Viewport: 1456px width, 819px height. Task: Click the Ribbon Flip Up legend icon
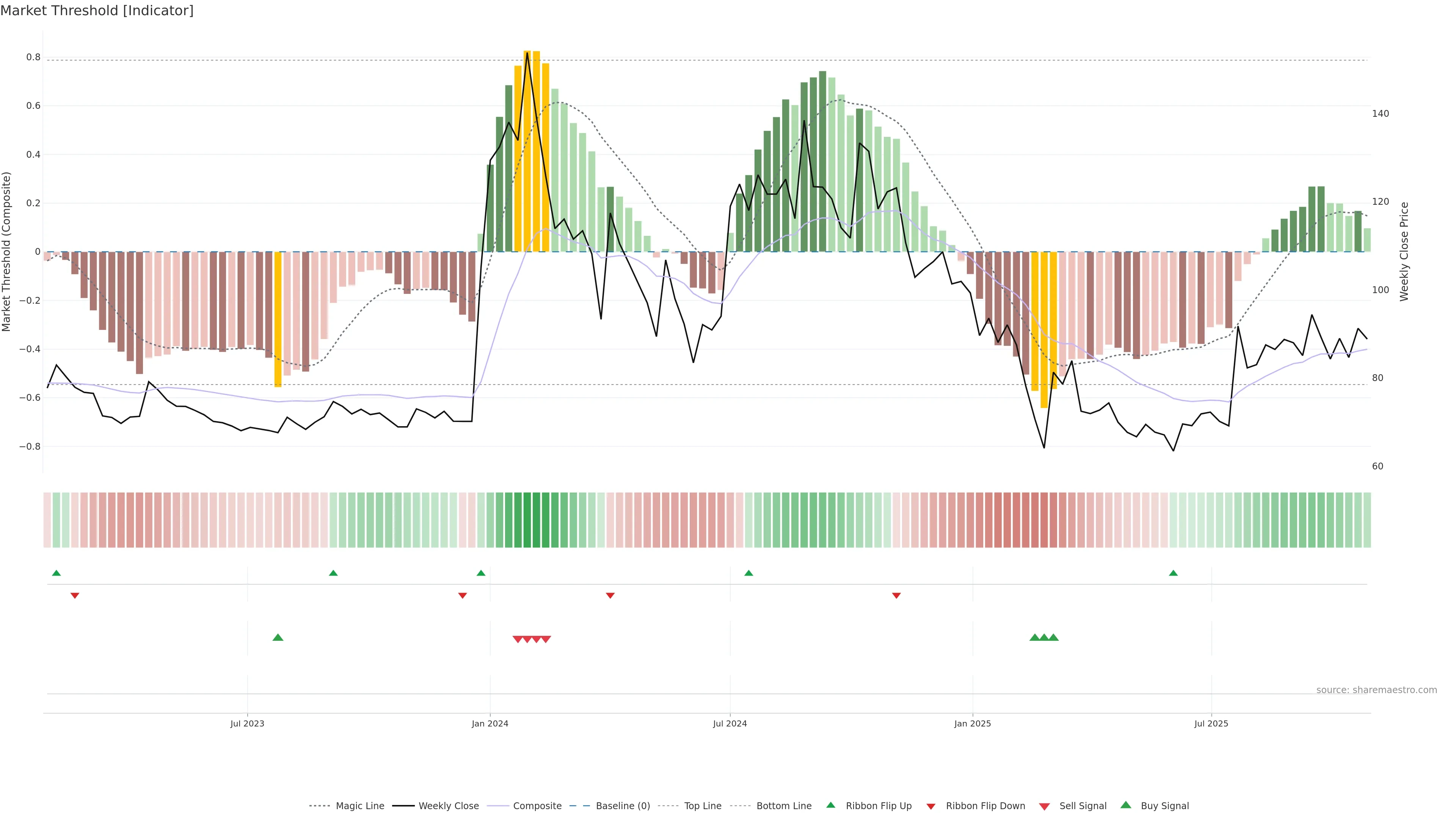click(830, 805)
